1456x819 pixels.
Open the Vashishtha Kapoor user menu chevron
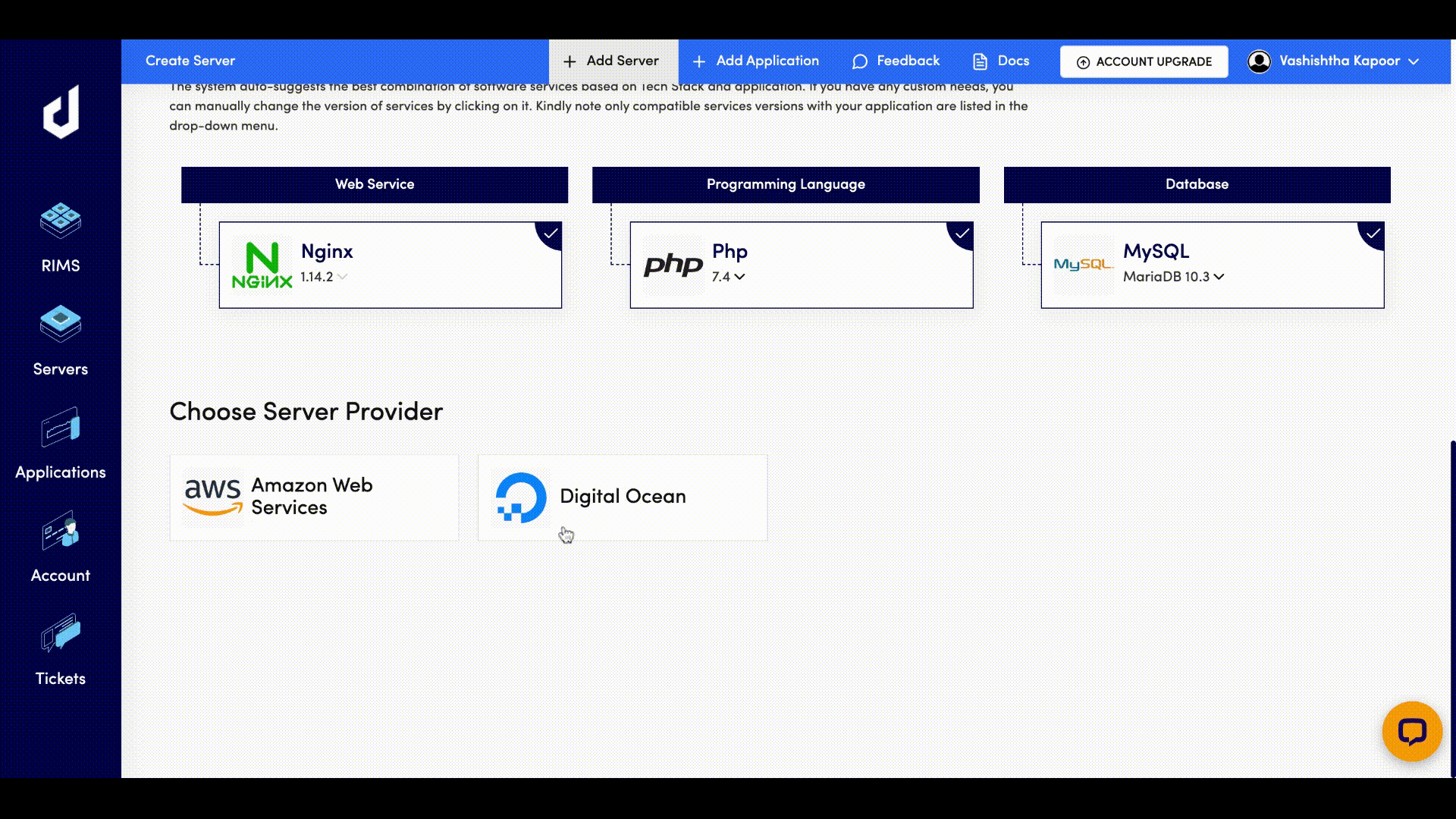(x=1414, y=61)
